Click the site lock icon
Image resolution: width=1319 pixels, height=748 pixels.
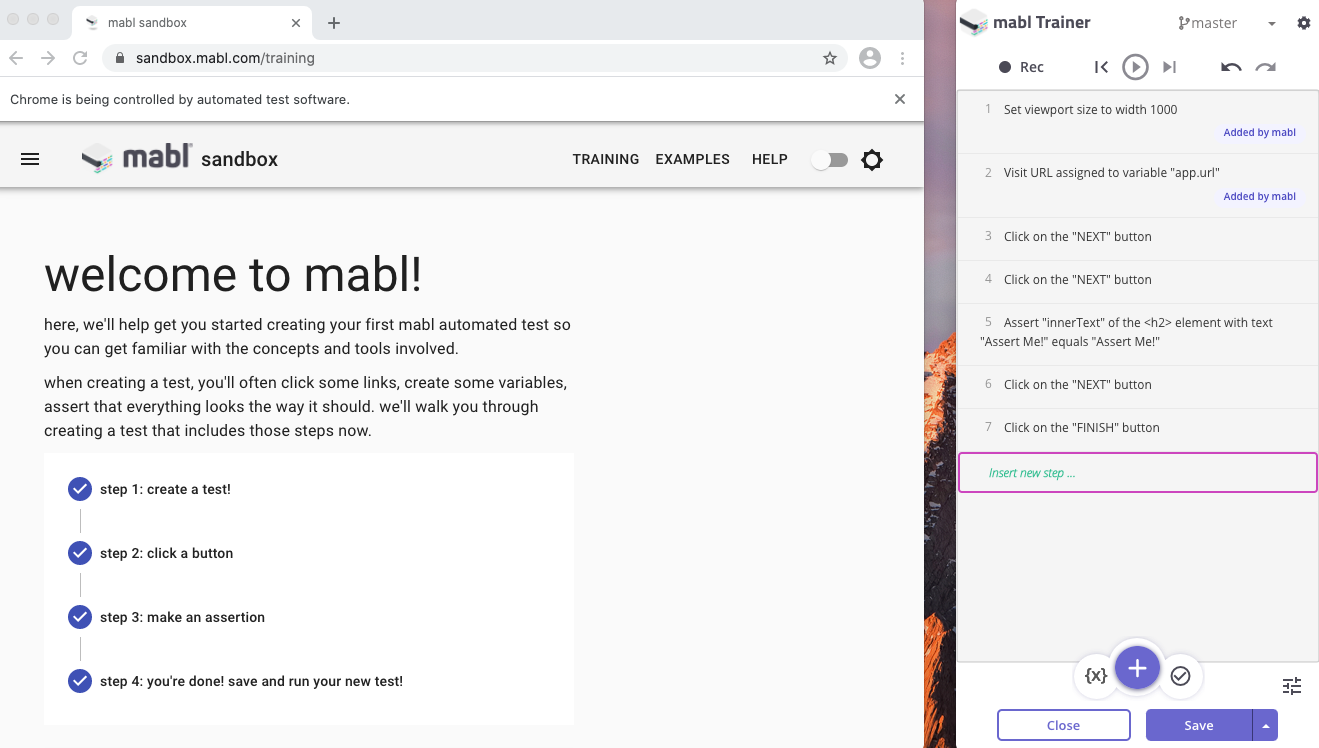120,58
